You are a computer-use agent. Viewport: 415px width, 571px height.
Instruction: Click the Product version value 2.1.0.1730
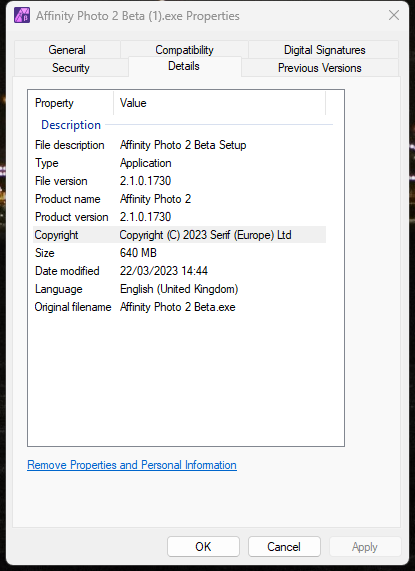tap(146, 217)
